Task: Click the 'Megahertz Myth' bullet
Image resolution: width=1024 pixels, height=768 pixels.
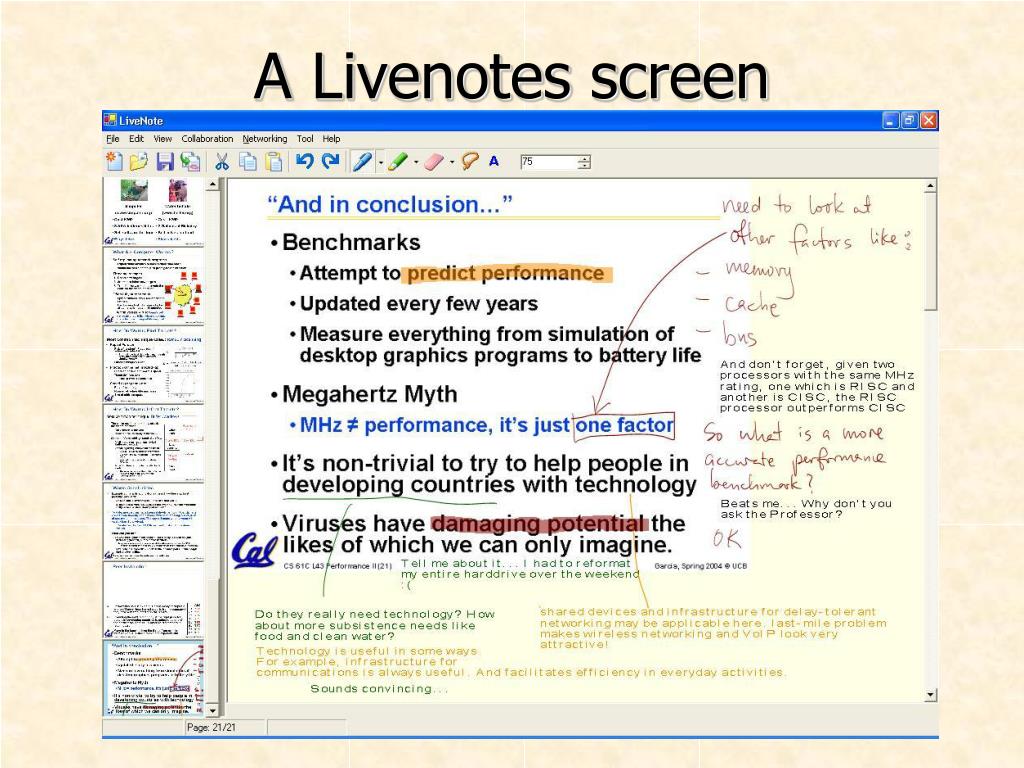Action: click(369, 394)
